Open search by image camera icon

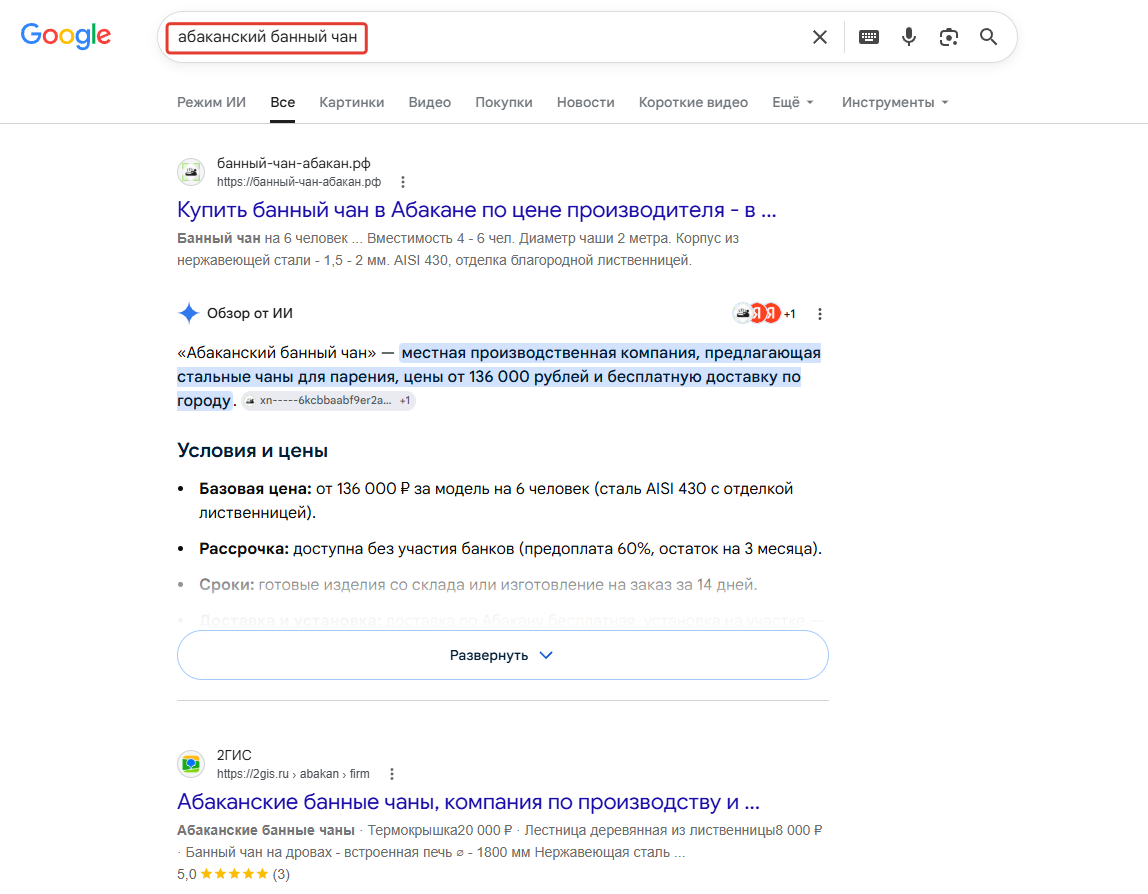[948, 37]
